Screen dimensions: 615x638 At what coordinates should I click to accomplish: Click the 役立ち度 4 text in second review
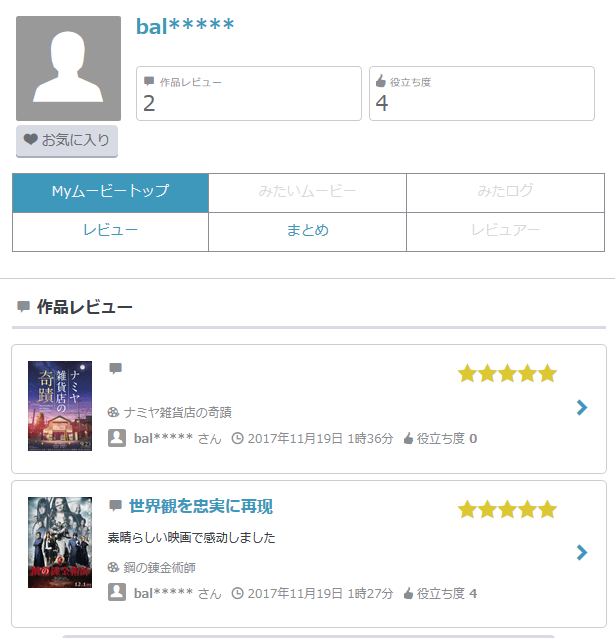446,593
